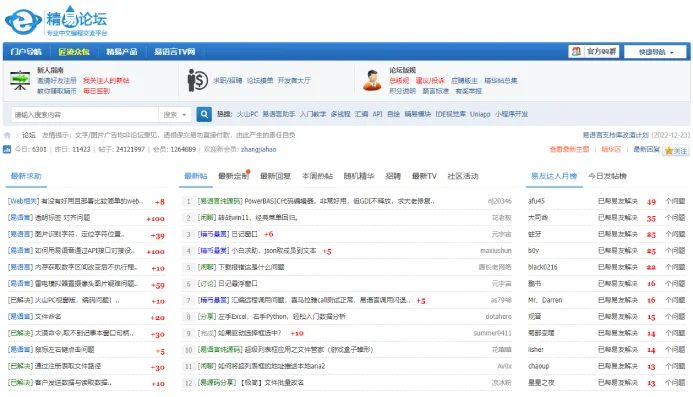Open the PowerBASIC code editor post
This screenshot has height=397, width=693.
(339, 201)
